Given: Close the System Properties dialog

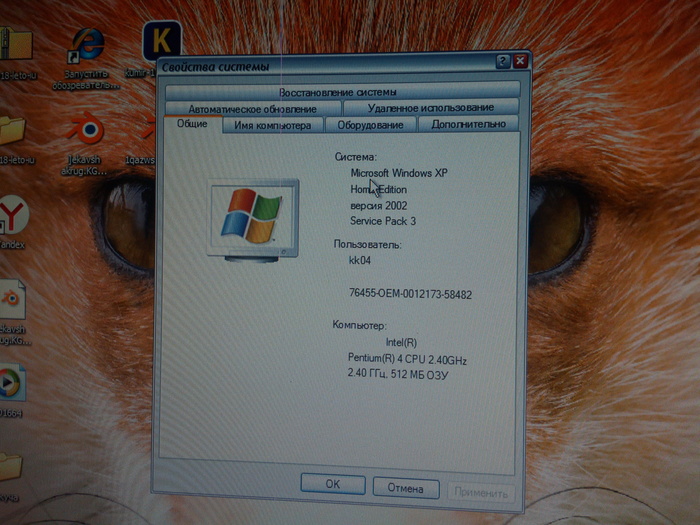Looking at the screenshot, I should click(520, 63).
